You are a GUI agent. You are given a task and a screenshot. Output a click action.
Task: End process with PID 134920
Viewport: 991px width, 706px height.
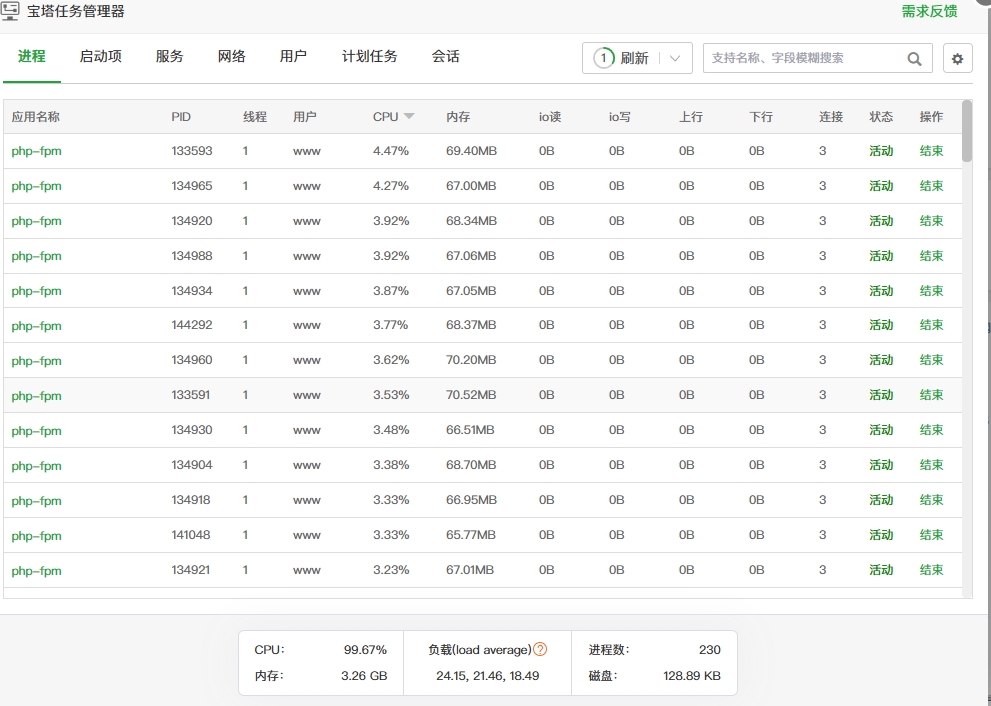click(931, 221)
